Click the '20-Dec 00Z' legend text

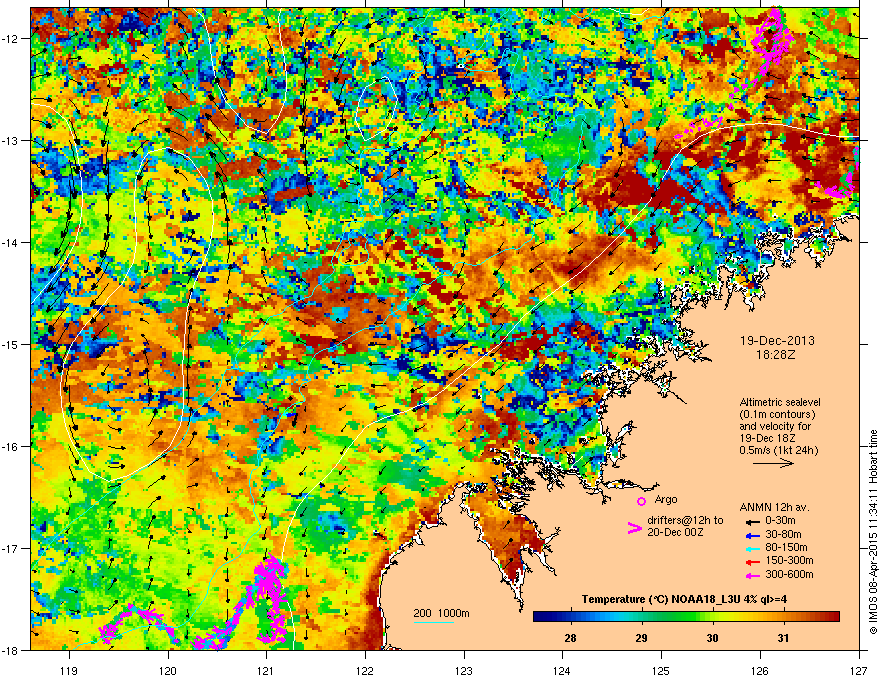pyautogui.click(x=675, y=532)
